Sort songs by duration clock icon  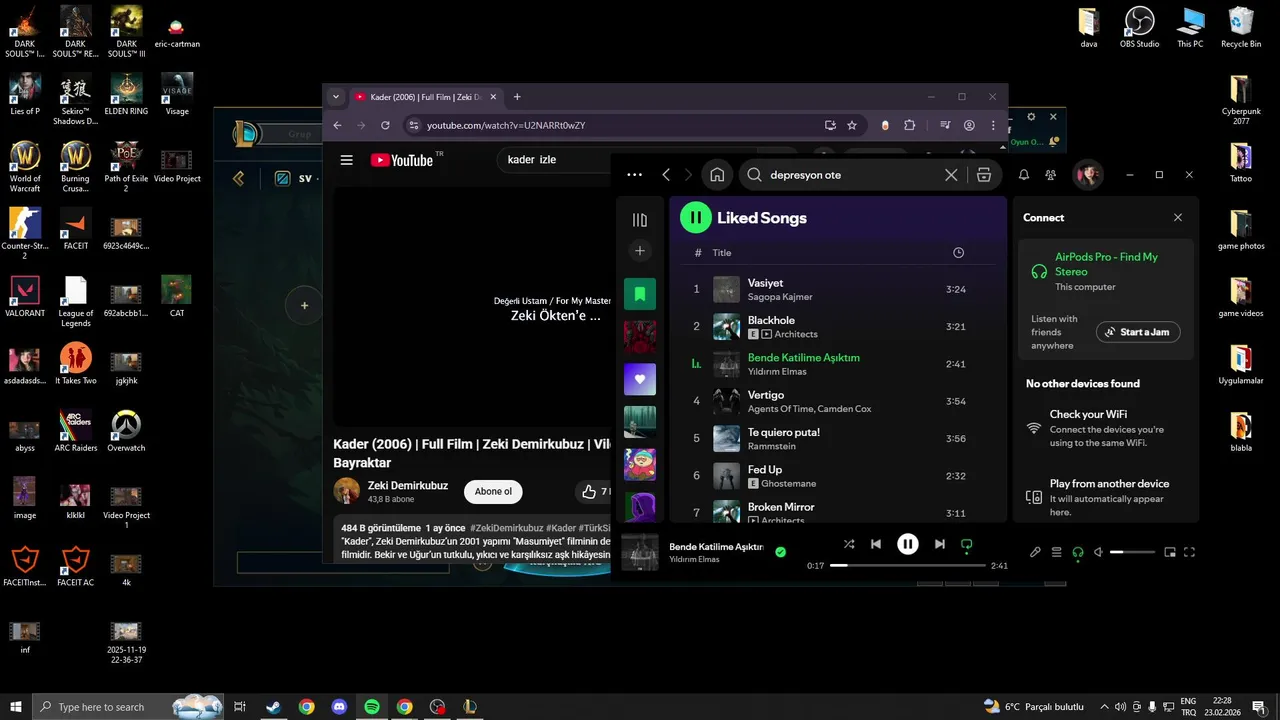pyautogui.click(x=958, y=253)
